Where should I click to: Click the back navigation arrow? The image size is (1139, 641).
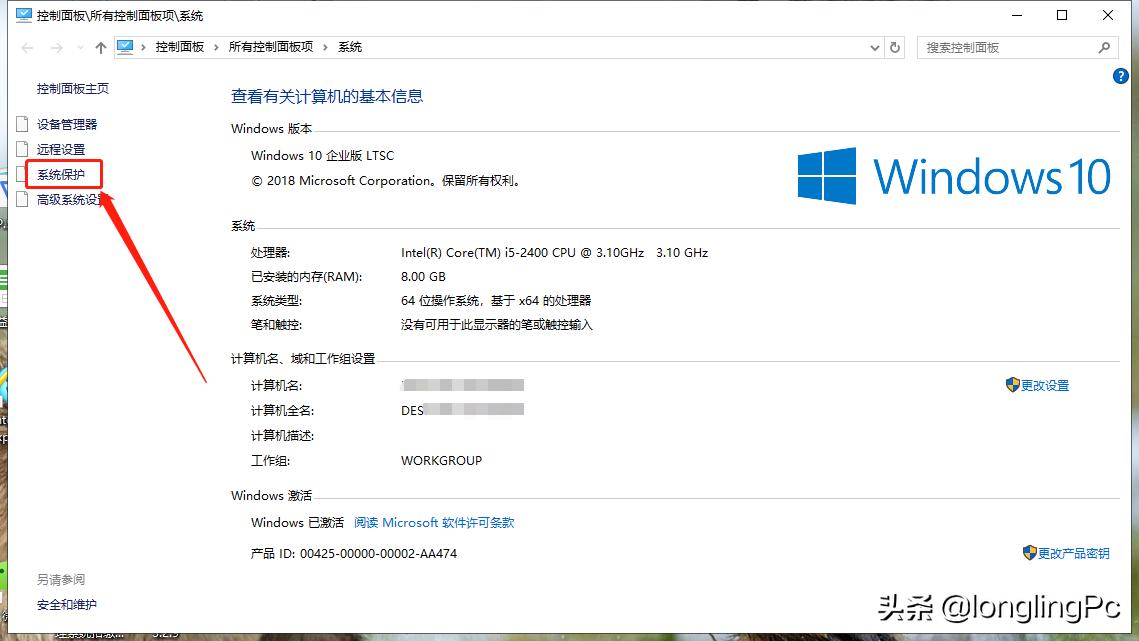(x=28, y=47)
